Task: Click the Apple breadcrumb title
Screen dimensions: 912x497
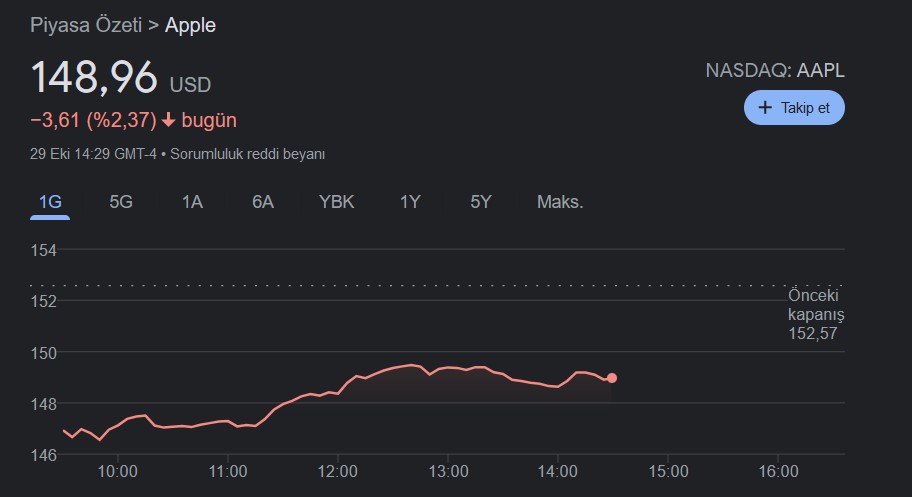Action: point(190,25)
